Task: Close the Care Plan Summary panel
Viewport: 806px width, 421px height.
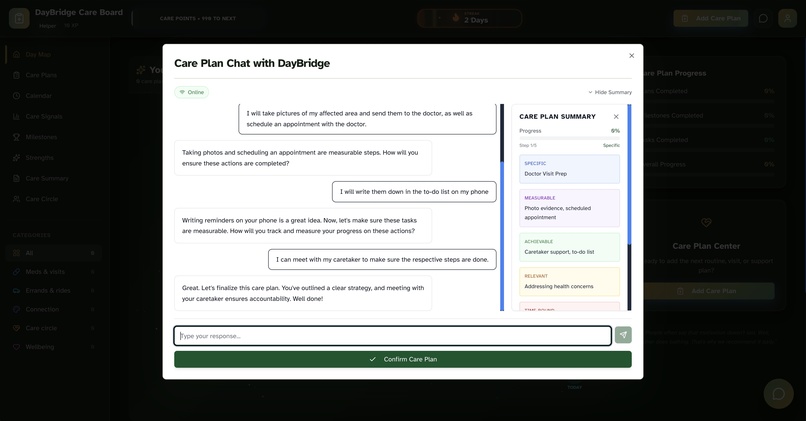Action: click(616, 117)
